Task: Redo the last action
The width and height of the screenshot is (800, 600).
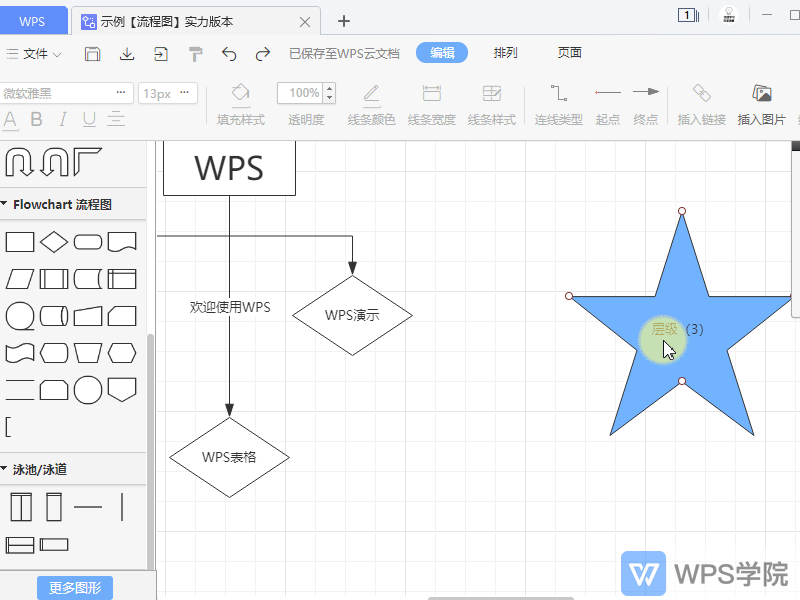Action: click(263, 54)
